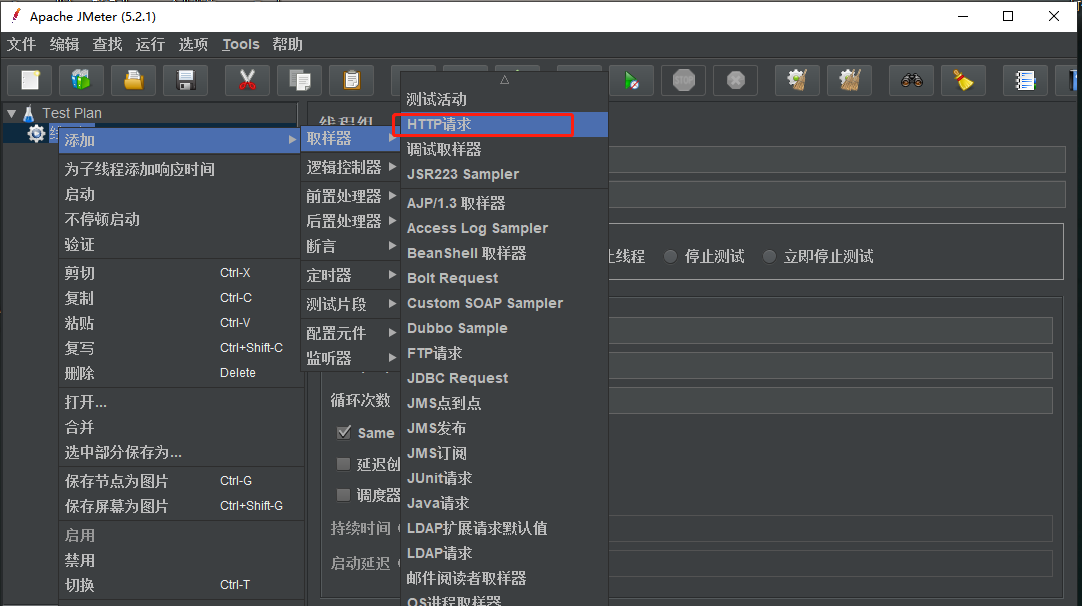Expand the 取样器 submenu
Image resolution: width=1082 pixels, height=606 pixels.
(x=351, y=138)
